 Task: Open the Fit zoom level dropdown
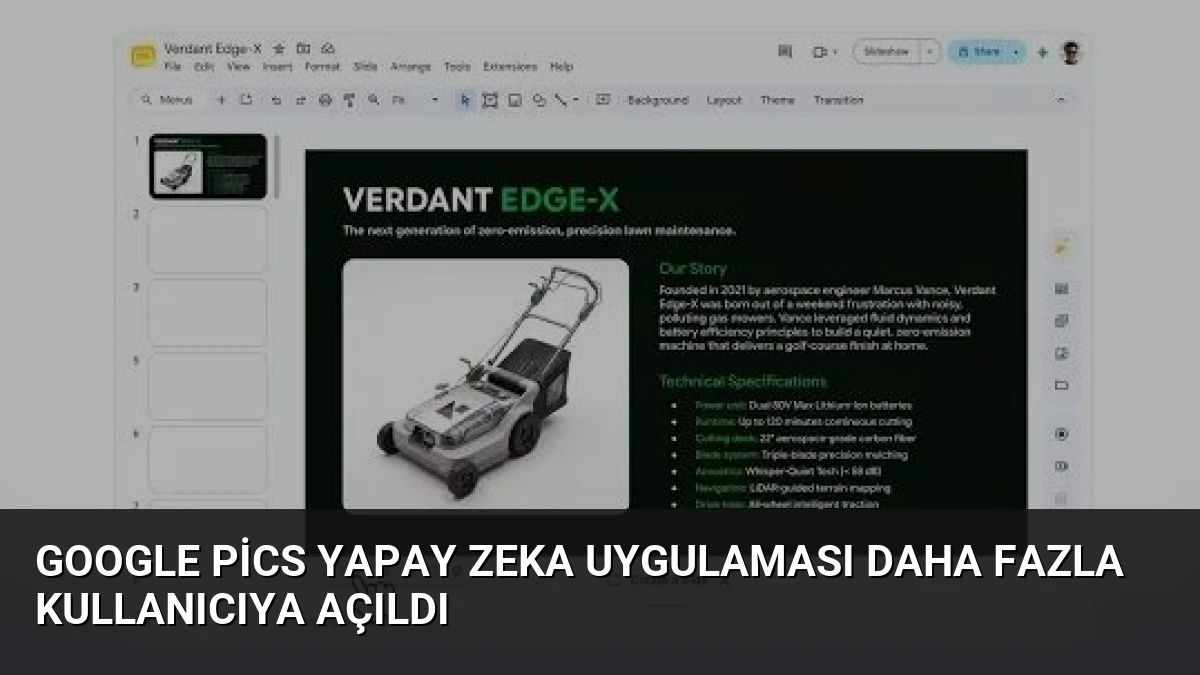pos(415,100)
